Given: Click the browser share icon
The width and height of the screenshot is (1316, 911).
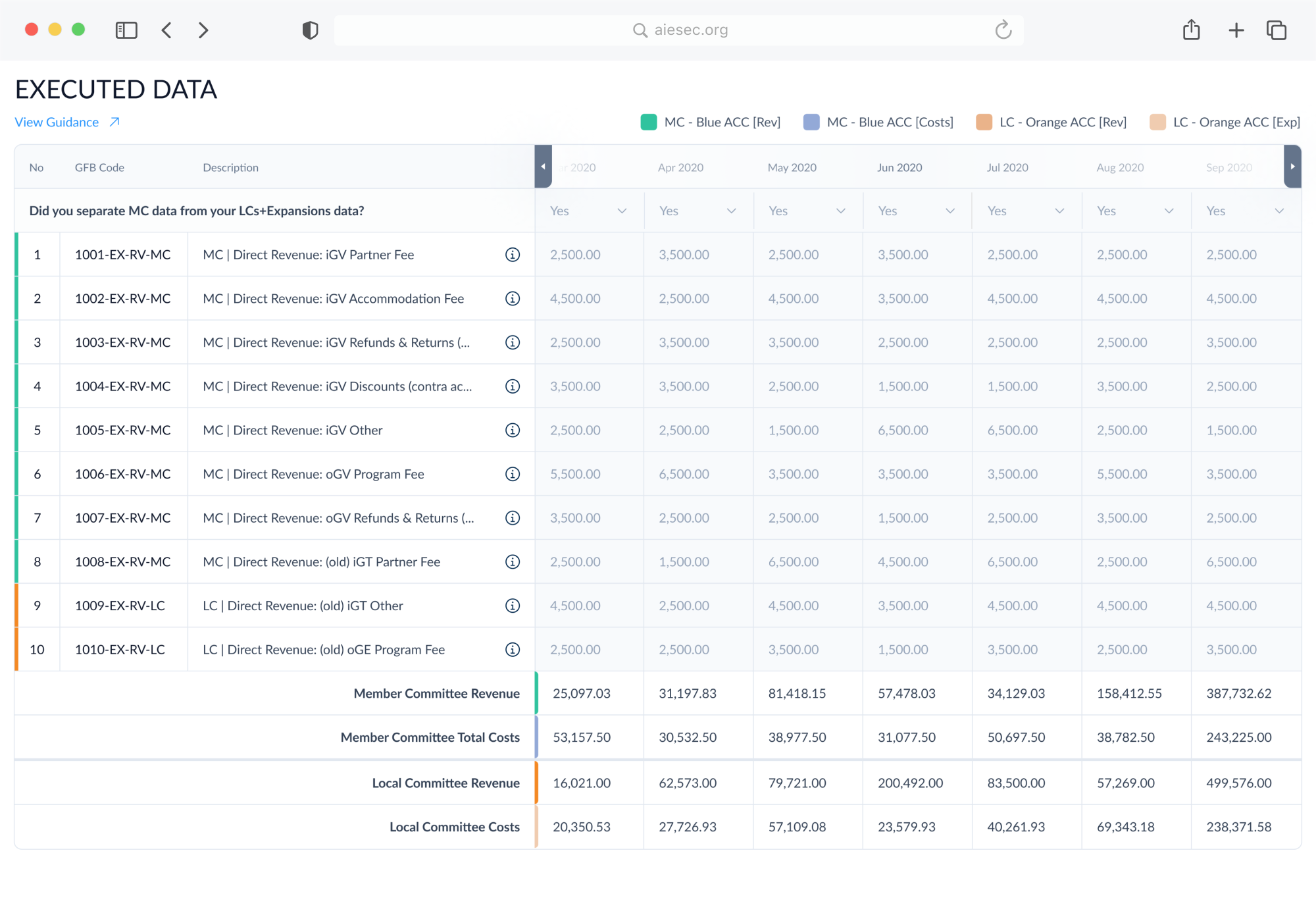Looking at the screenshot, I should point(1191,30).
